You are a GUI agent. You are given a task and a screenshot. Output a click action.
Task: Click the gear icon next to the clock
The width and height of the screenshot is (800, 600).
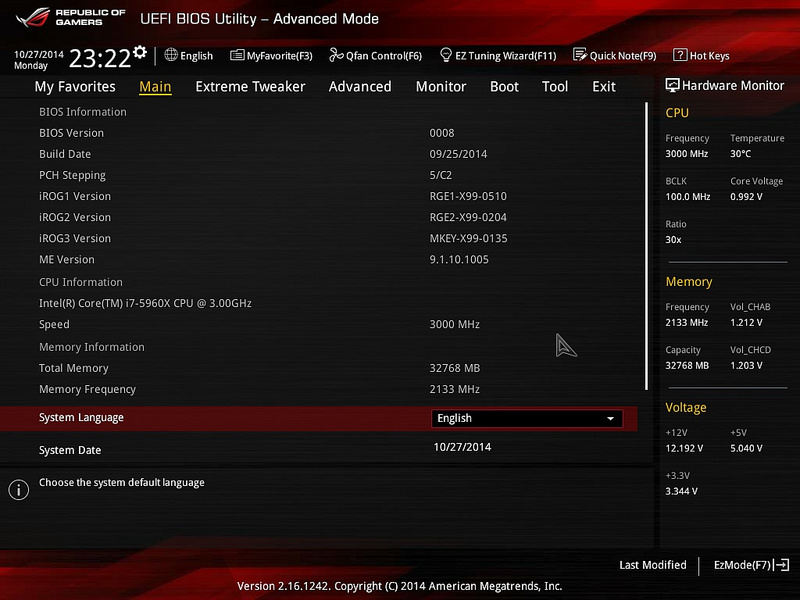pyautogui.click(x=140, y=52)
